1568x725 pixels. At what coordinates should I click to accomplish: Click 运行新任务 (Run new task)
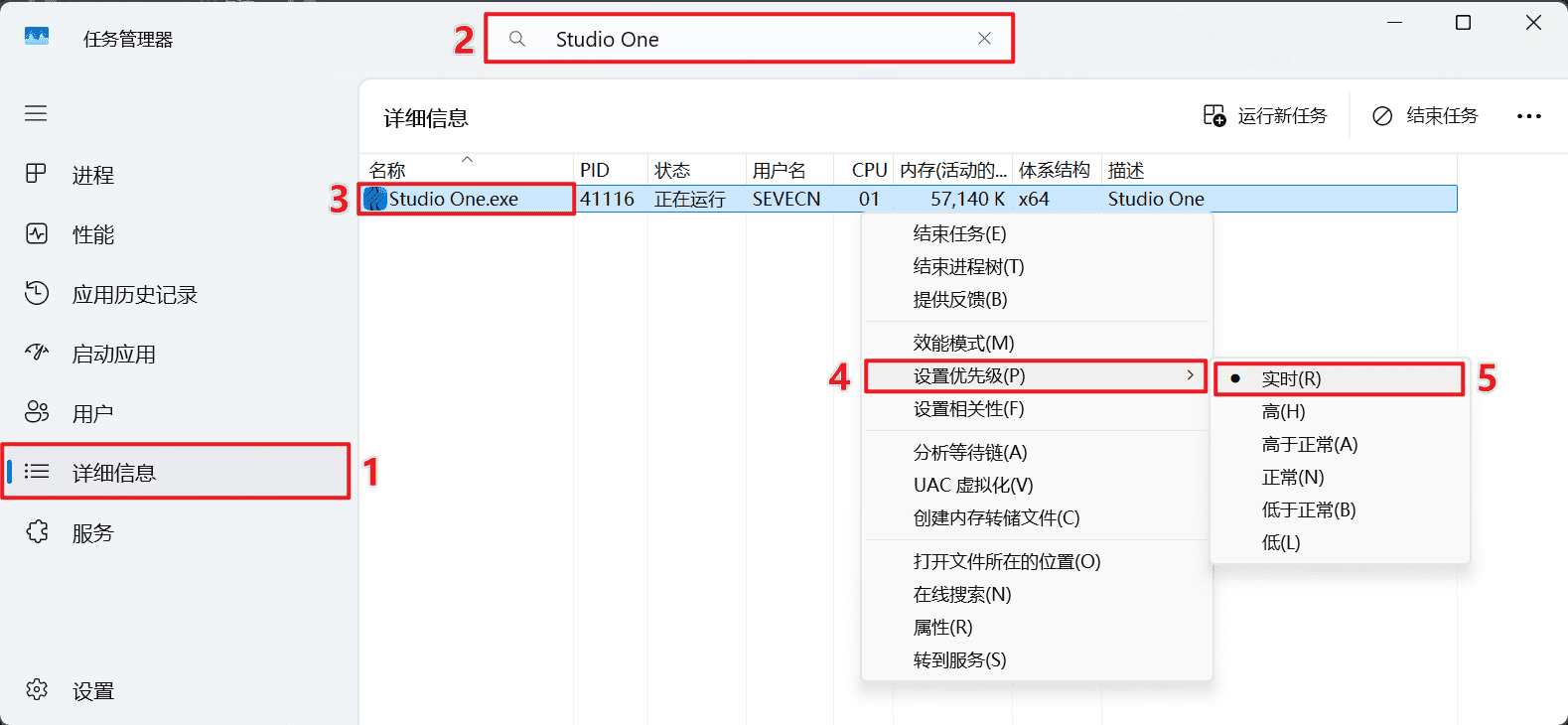click(1265, 116)
